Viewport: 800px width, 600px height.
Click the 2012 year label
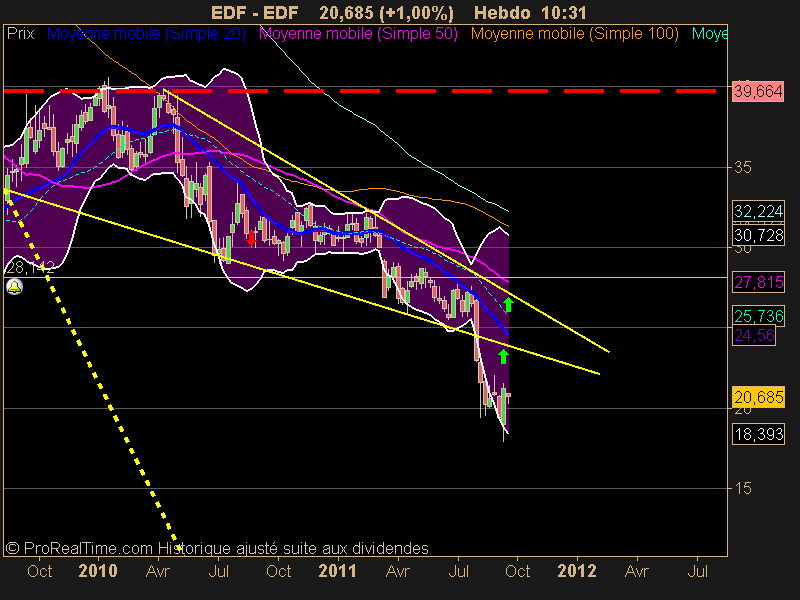pos(577,571)
